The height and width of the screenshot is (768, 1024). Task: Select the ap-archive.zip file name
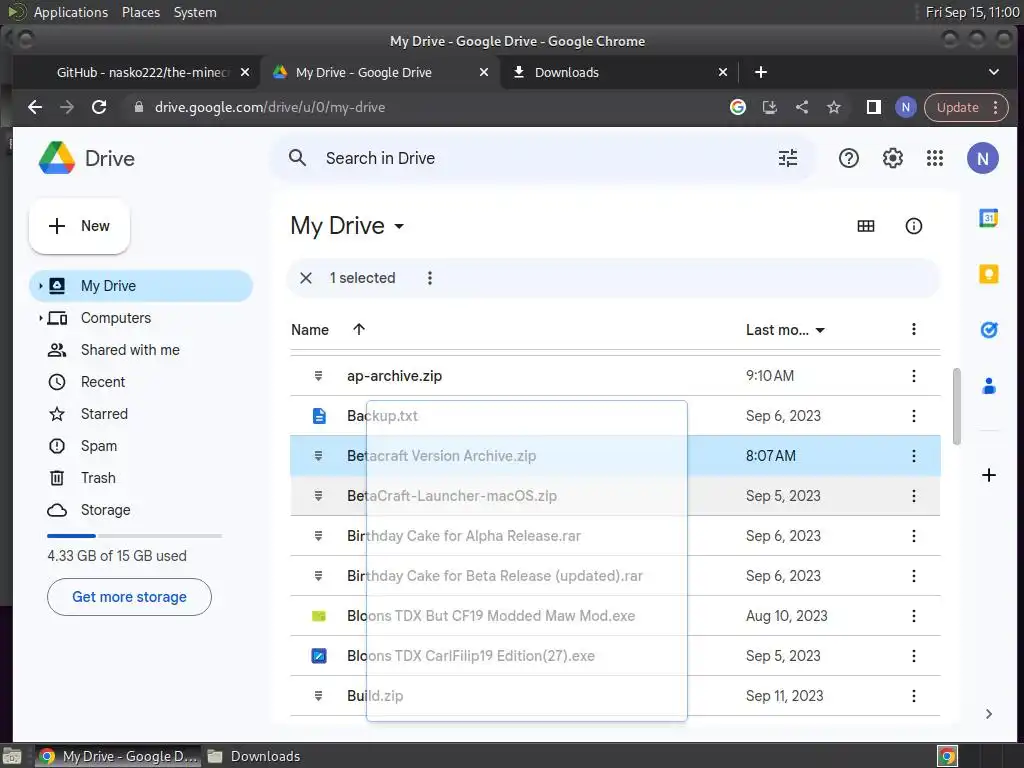coord(394,376)
